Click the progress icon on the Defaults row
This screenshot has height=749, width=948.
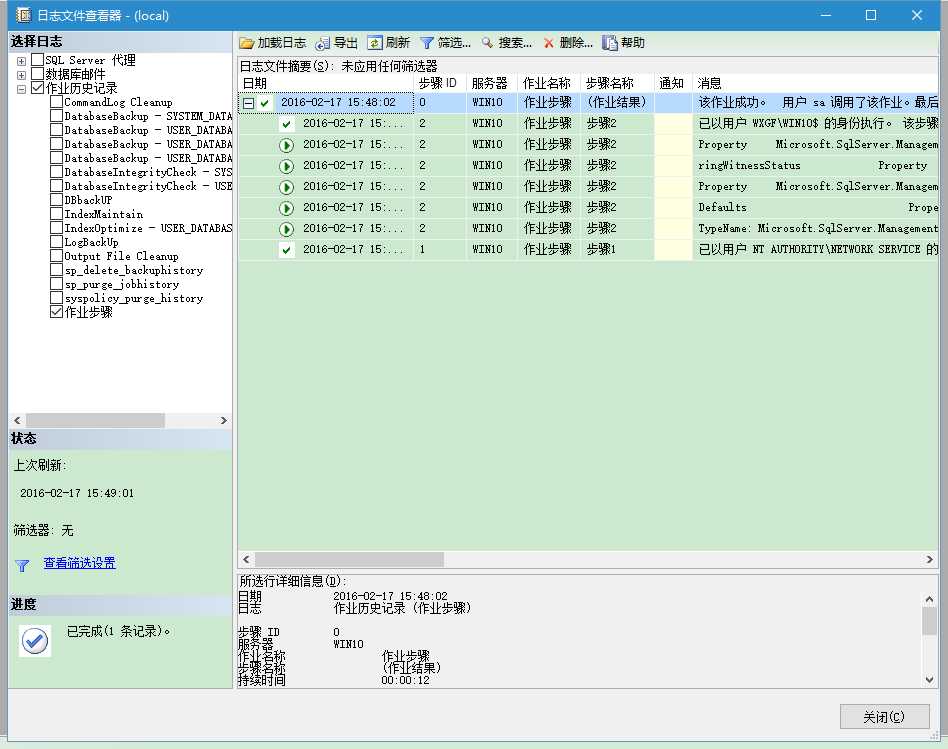tap(287, 208)
